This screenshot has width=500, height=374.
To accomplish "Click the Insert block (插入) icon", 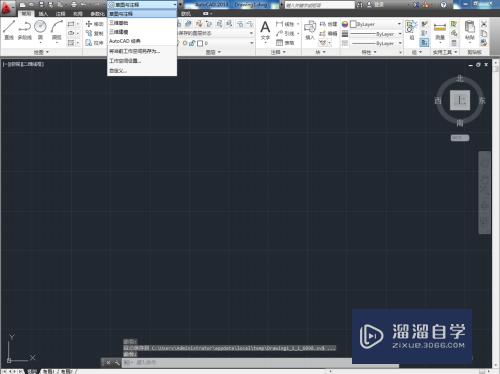I will tap(310, 30).
